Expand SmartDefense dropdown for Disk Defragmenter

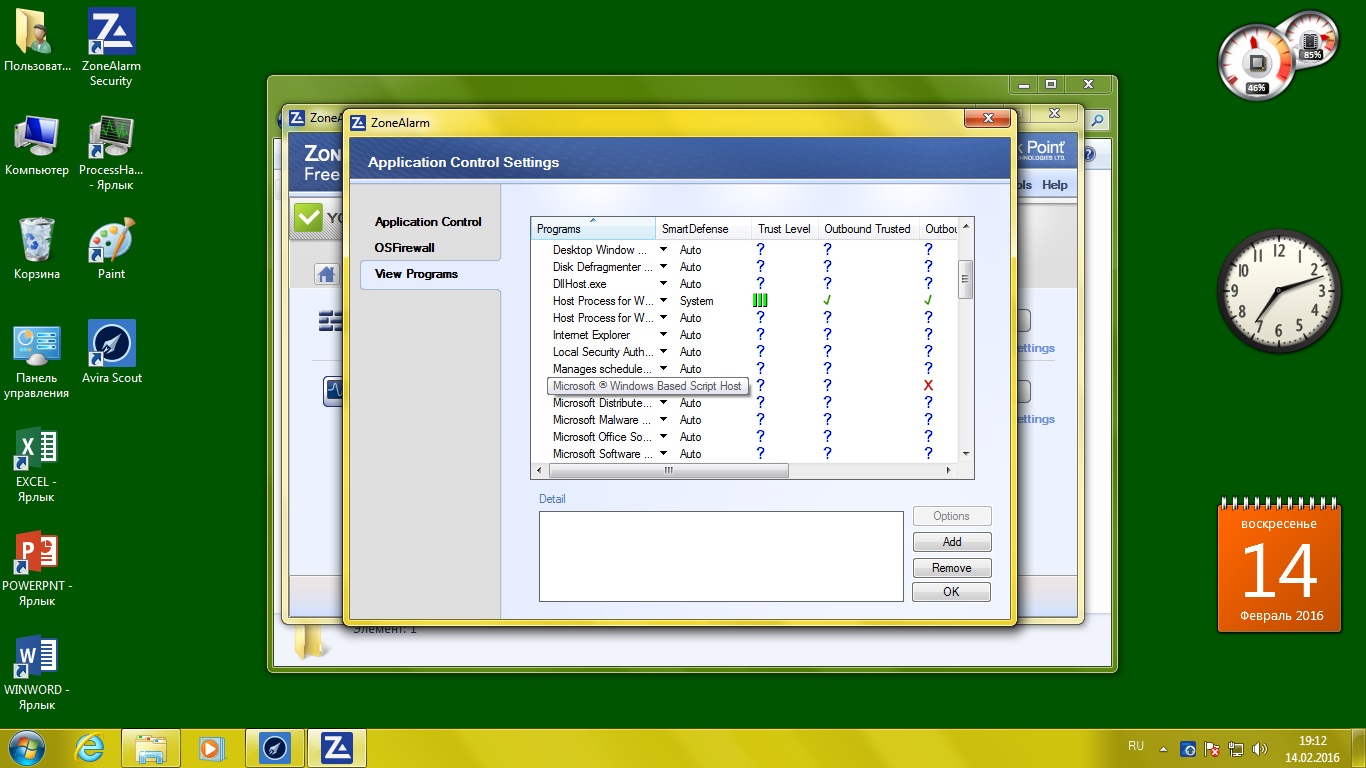click(663, 267)
